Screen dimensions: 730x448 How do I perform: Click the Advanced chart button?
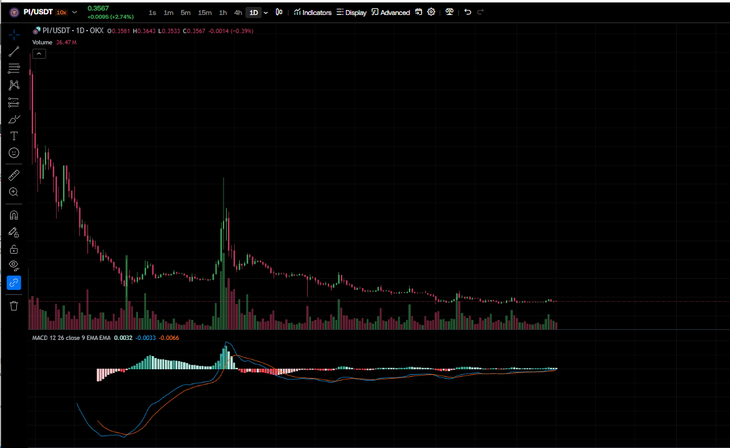390,13
